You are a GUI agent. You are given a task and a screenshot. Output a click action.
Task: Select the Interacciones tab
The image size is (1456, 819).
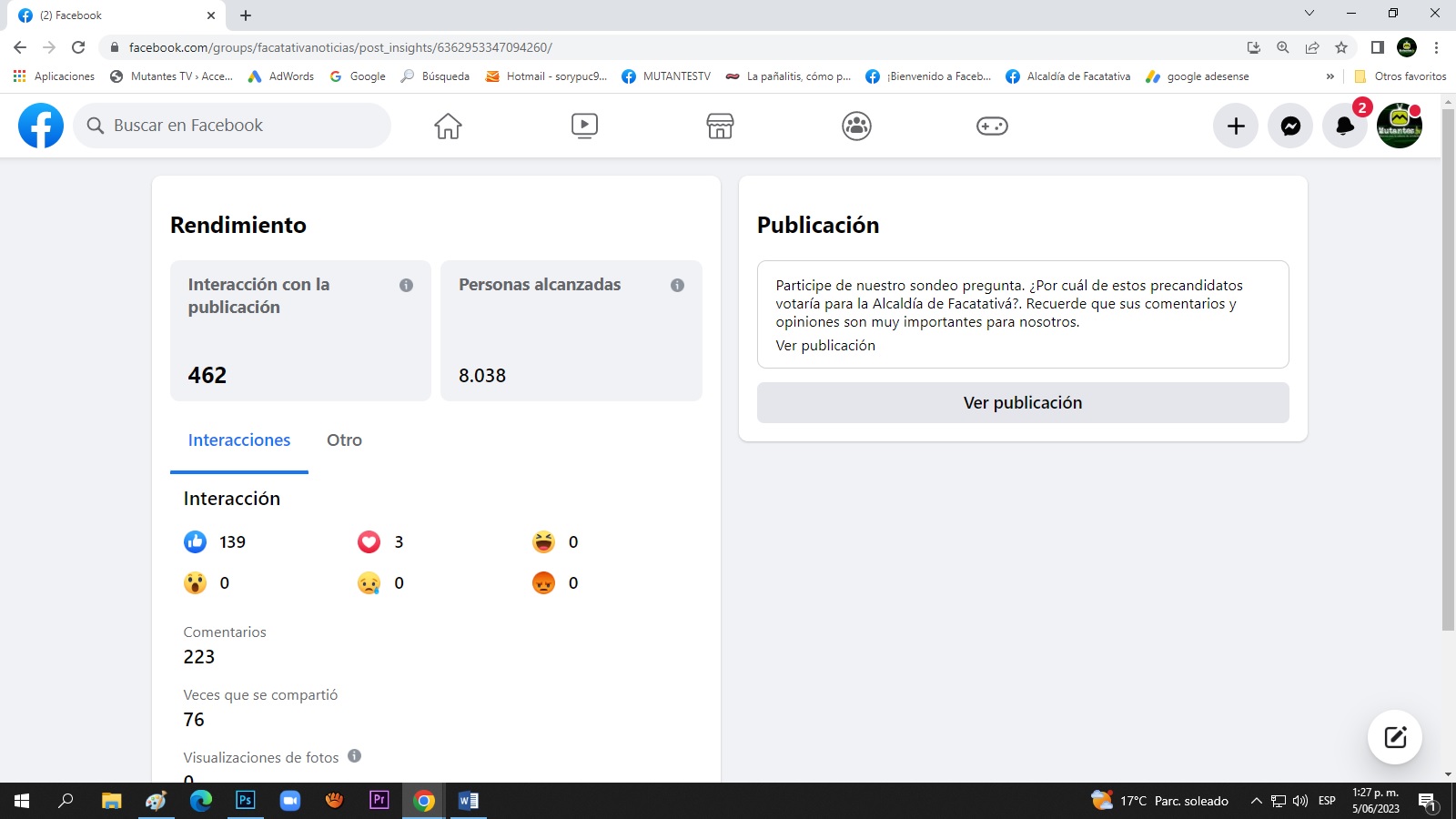239,440
